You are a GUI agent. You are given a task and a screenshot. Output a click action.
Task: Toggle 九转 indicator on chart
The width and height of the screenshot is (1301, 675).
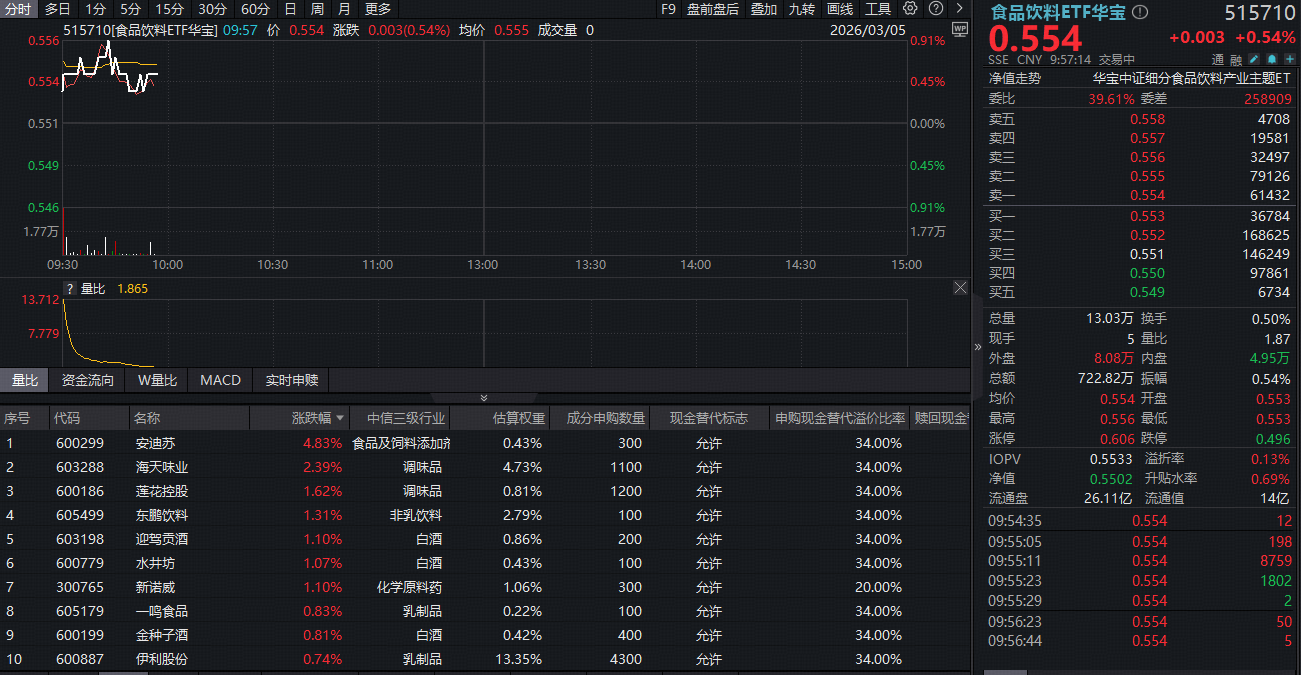pos(801,9)
